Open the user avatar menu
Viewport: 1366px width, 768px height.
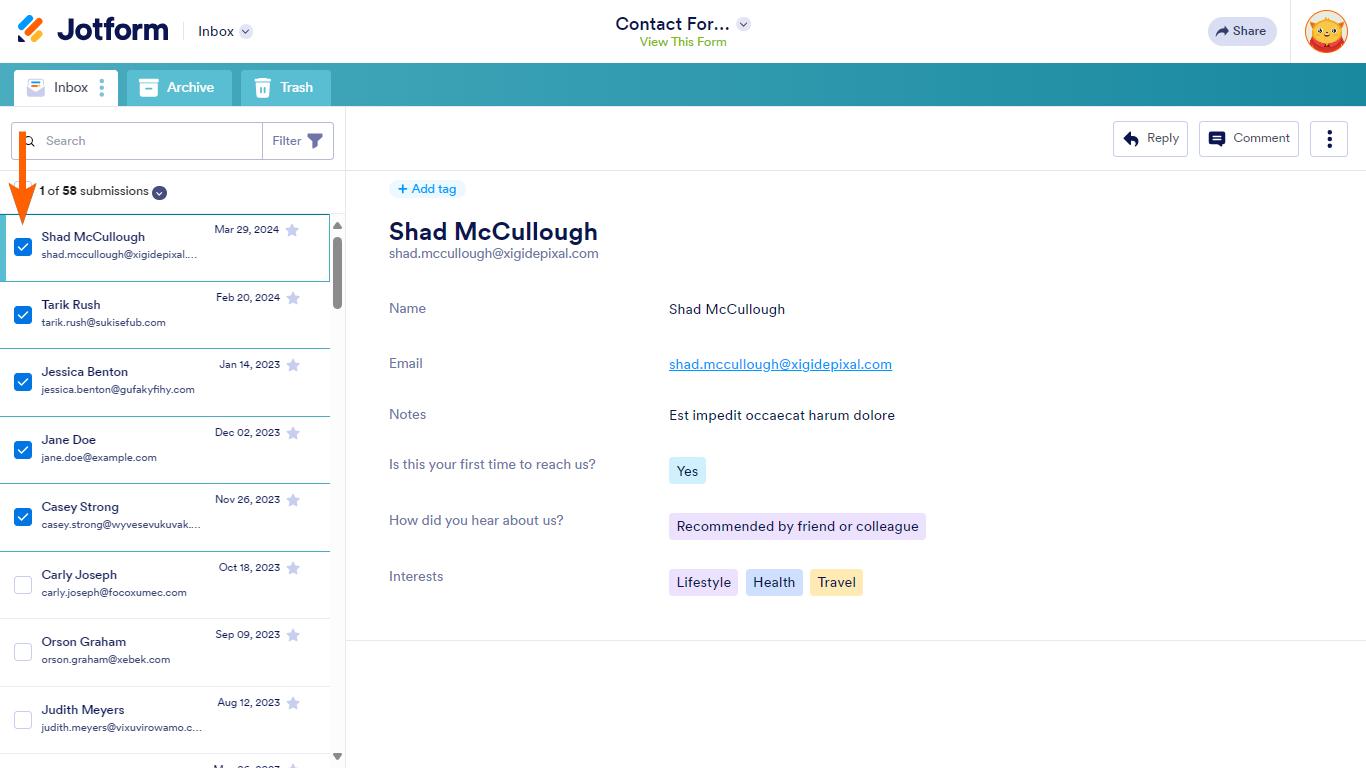(1326, 31)
